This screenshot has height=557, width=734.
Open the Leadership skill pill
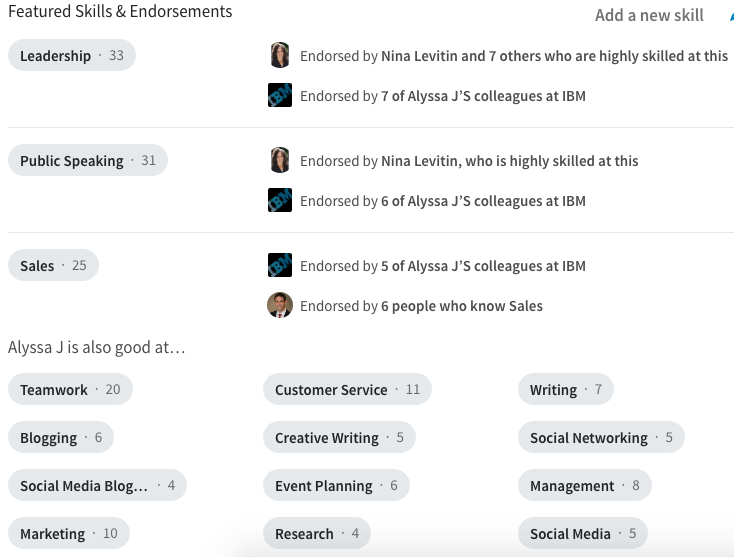[71, 56]
